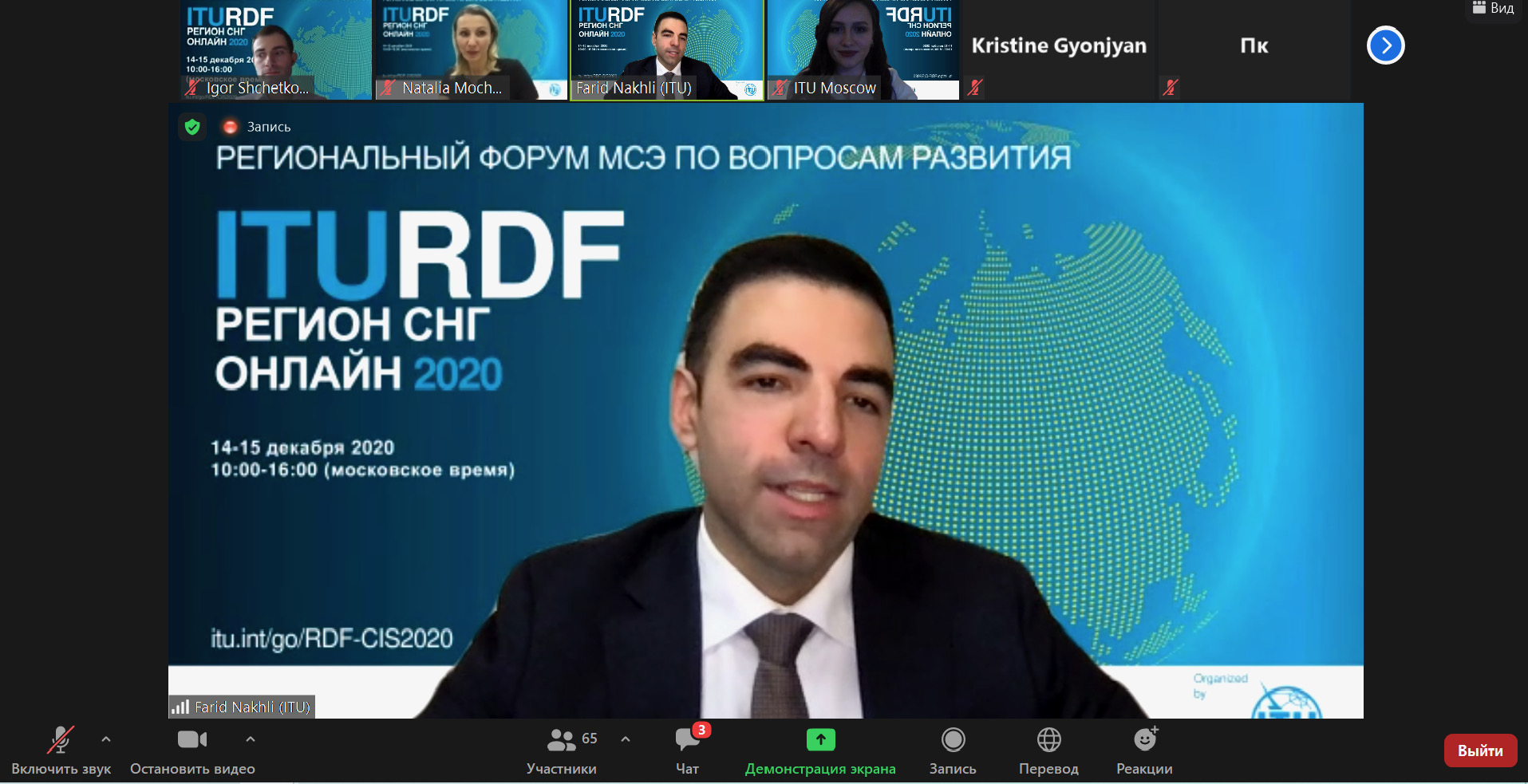Expand the arrow next to participants
The image size is (1528, 784).
pos(626,739)
